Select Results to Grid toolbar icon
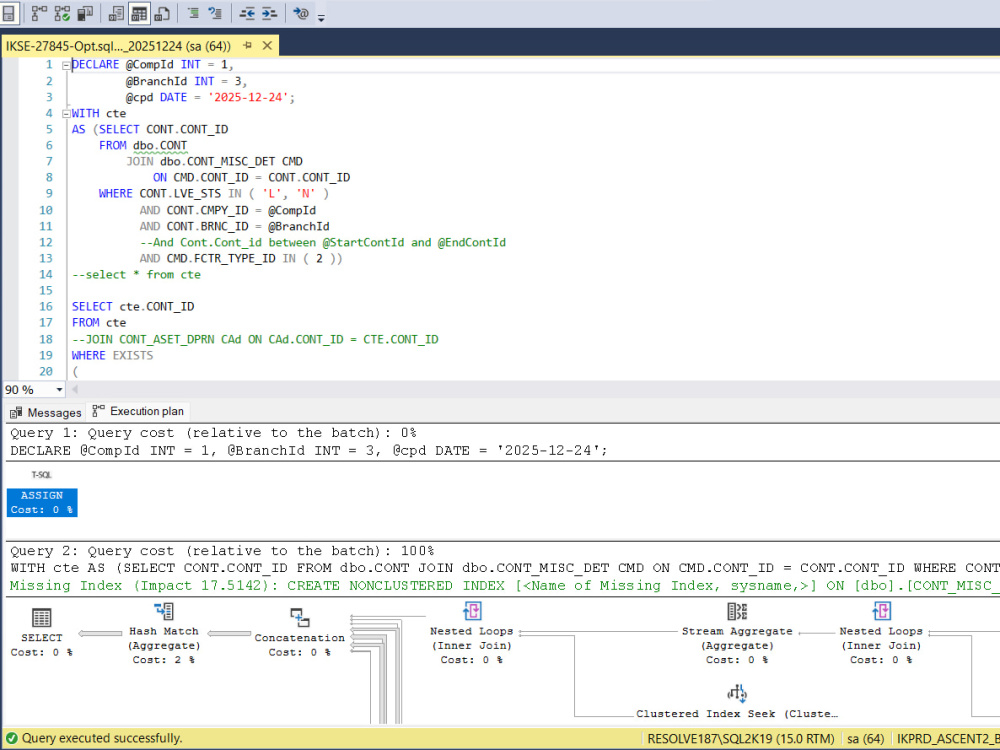This screenshot has height=750, width=1000. [139, 13]
